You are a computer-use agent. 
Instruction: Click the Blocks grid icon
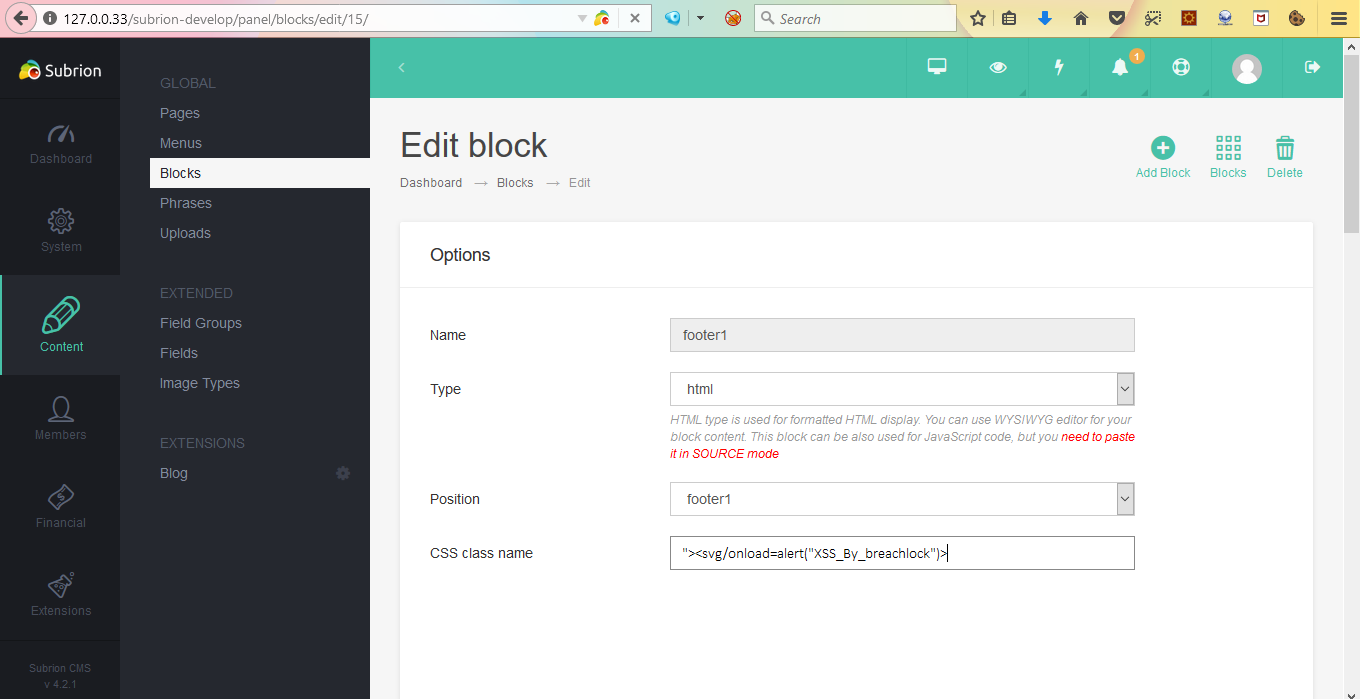[x=1228, y=148]
